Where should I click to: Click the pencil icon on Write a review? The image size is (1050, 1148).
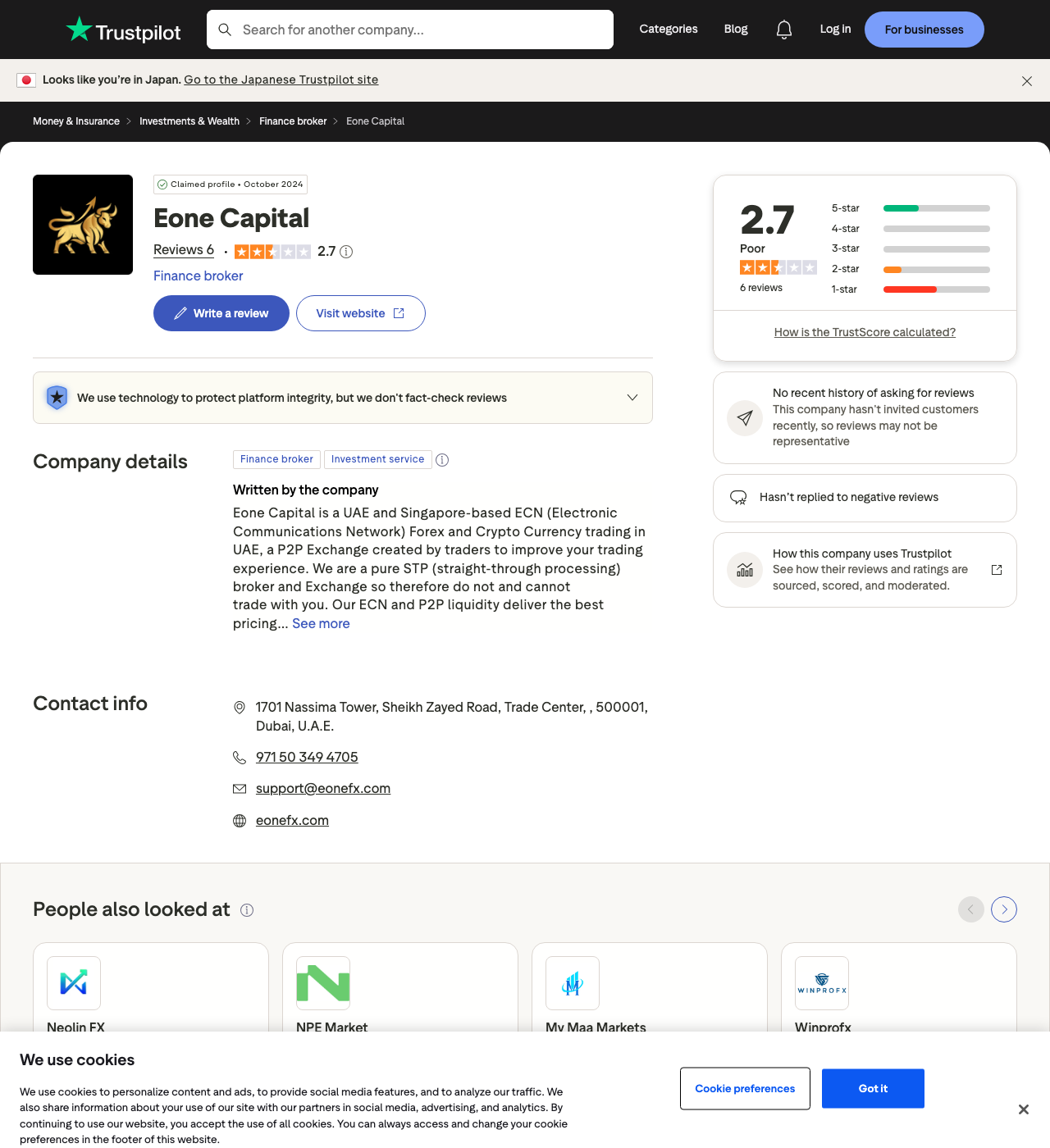[x=180, y=313]
